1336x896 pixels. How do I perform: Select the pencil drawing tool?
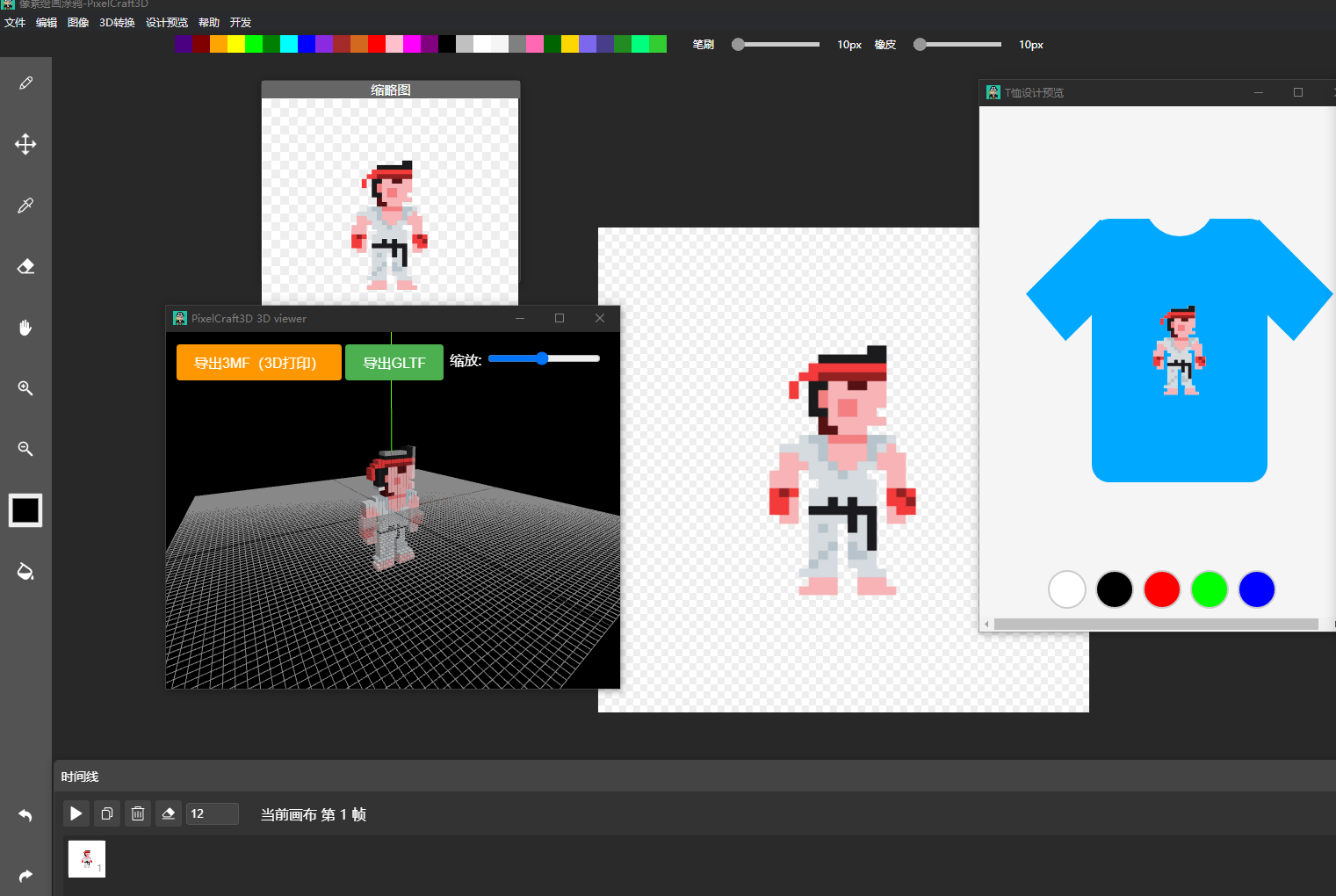tap(25, 83)
